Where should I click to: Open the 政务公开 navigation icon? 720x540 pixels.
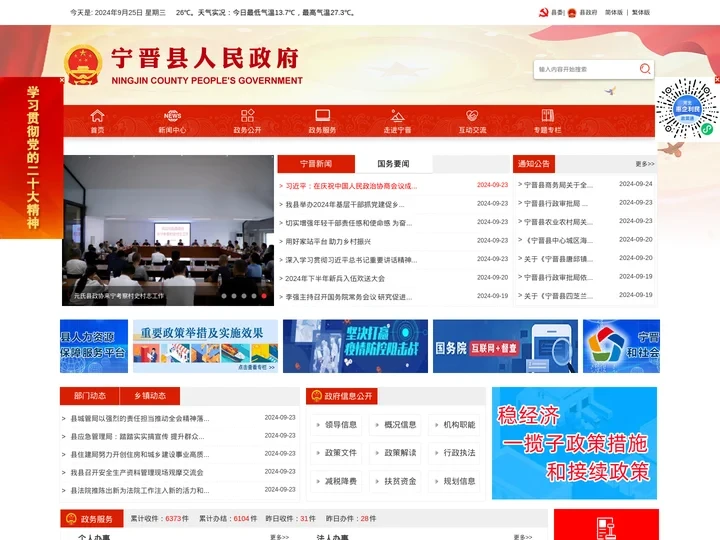(x=247, y=115)
